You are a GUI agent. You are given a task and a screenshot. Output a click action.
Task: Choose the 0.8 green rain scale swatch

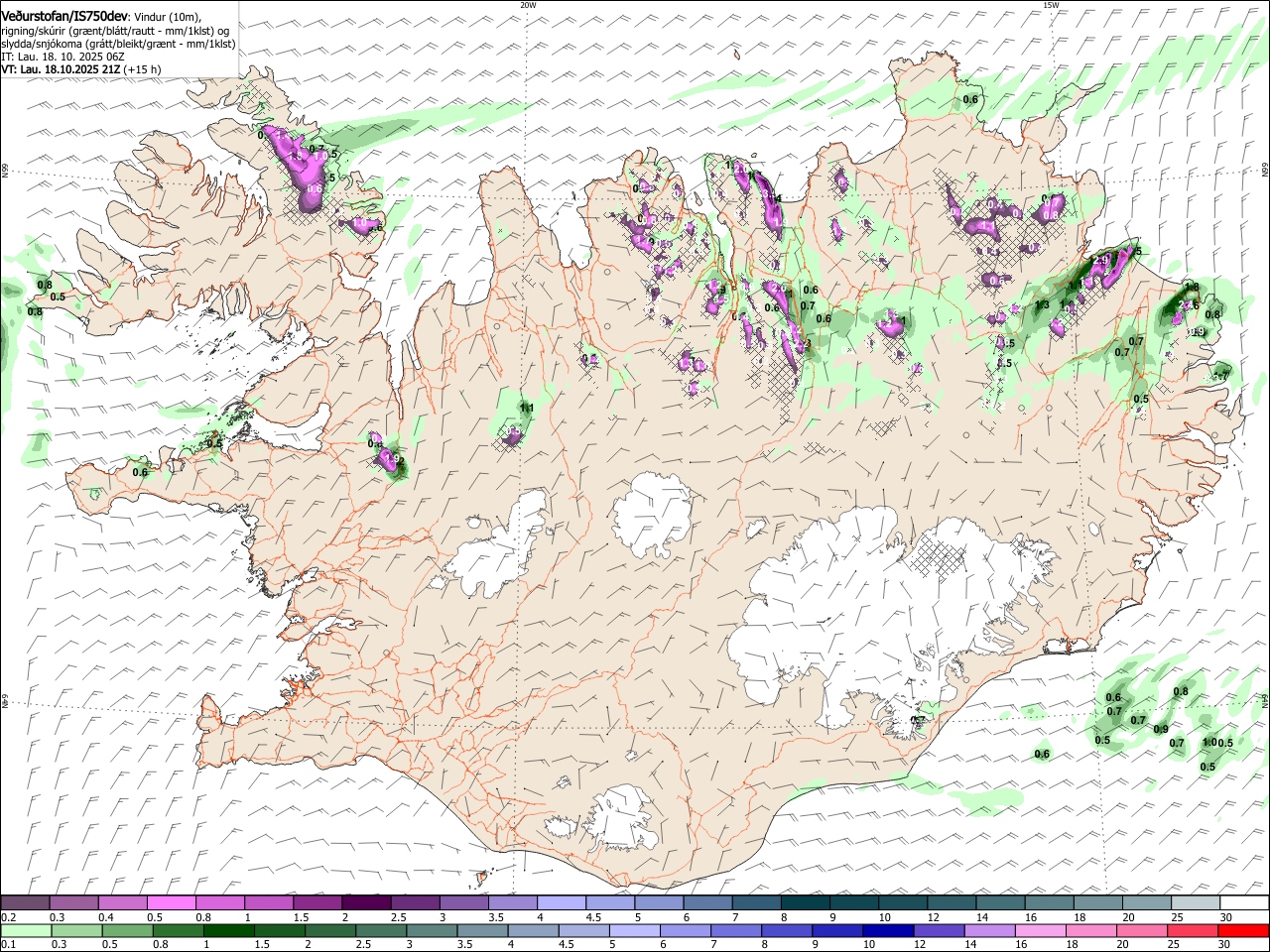coord(180,930)
